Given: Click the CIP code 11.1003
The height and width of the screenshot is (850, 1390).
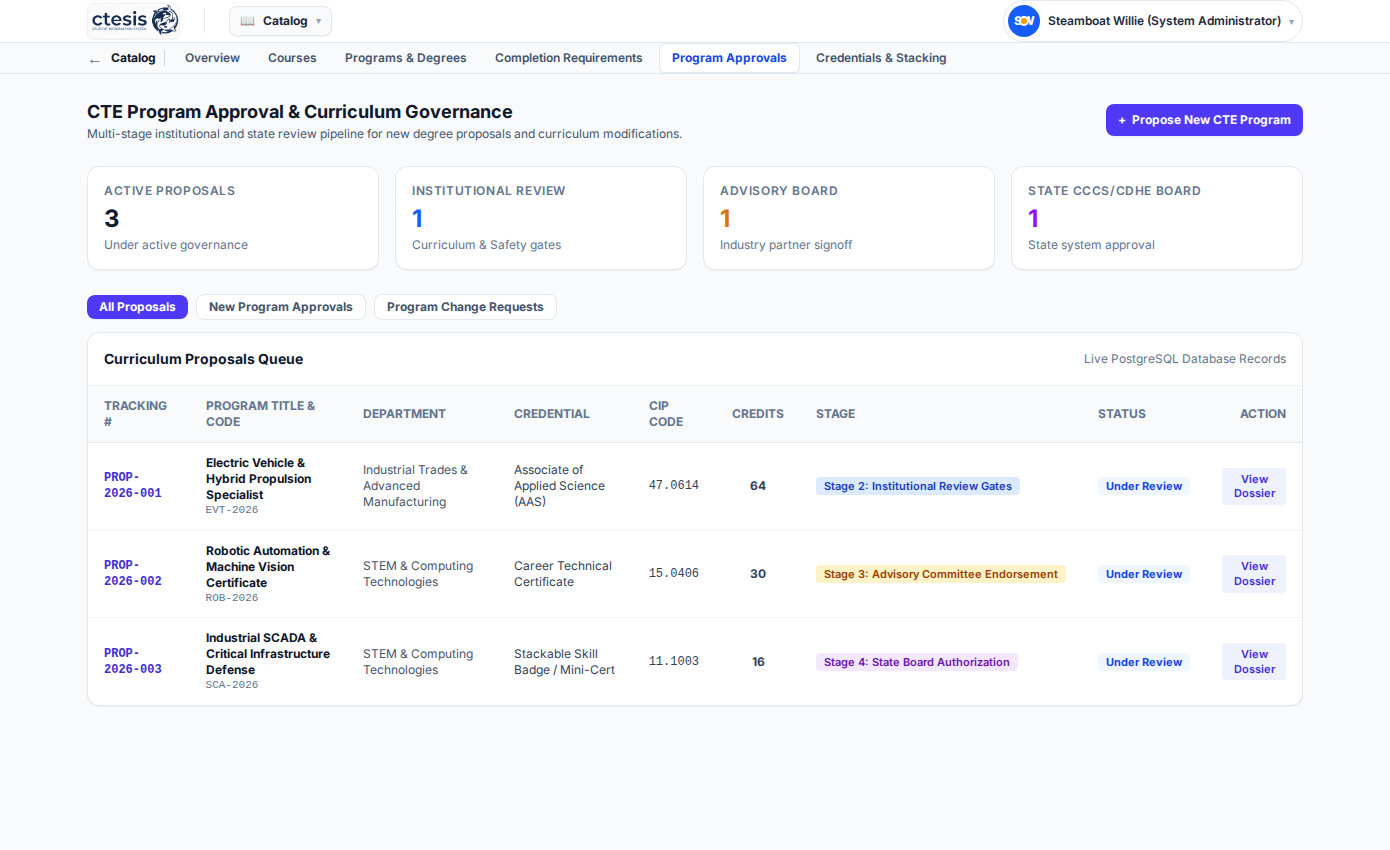Looking at the screenshot, I should click(674, 662).
